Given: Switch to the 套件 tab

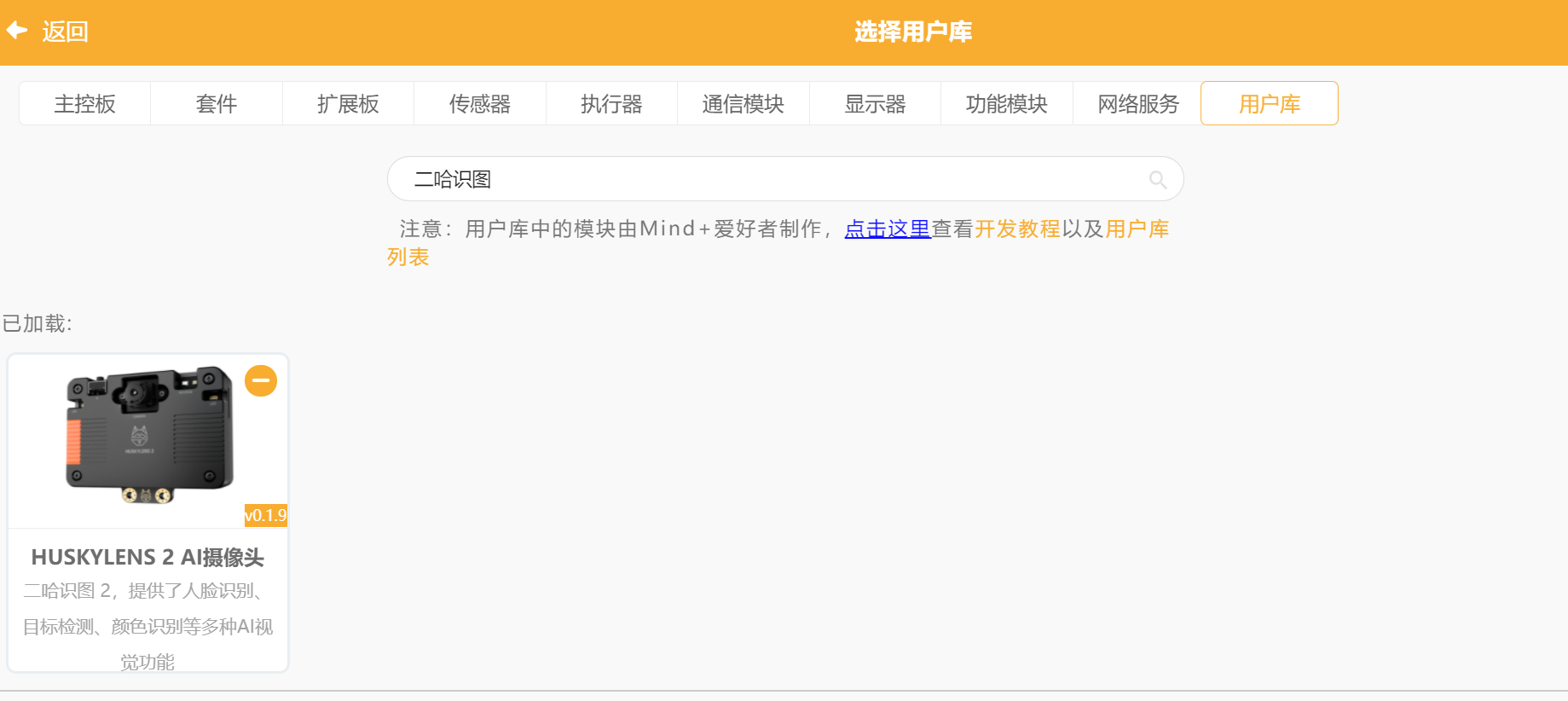Looking at the screenshot, I should tap(217, 104).
